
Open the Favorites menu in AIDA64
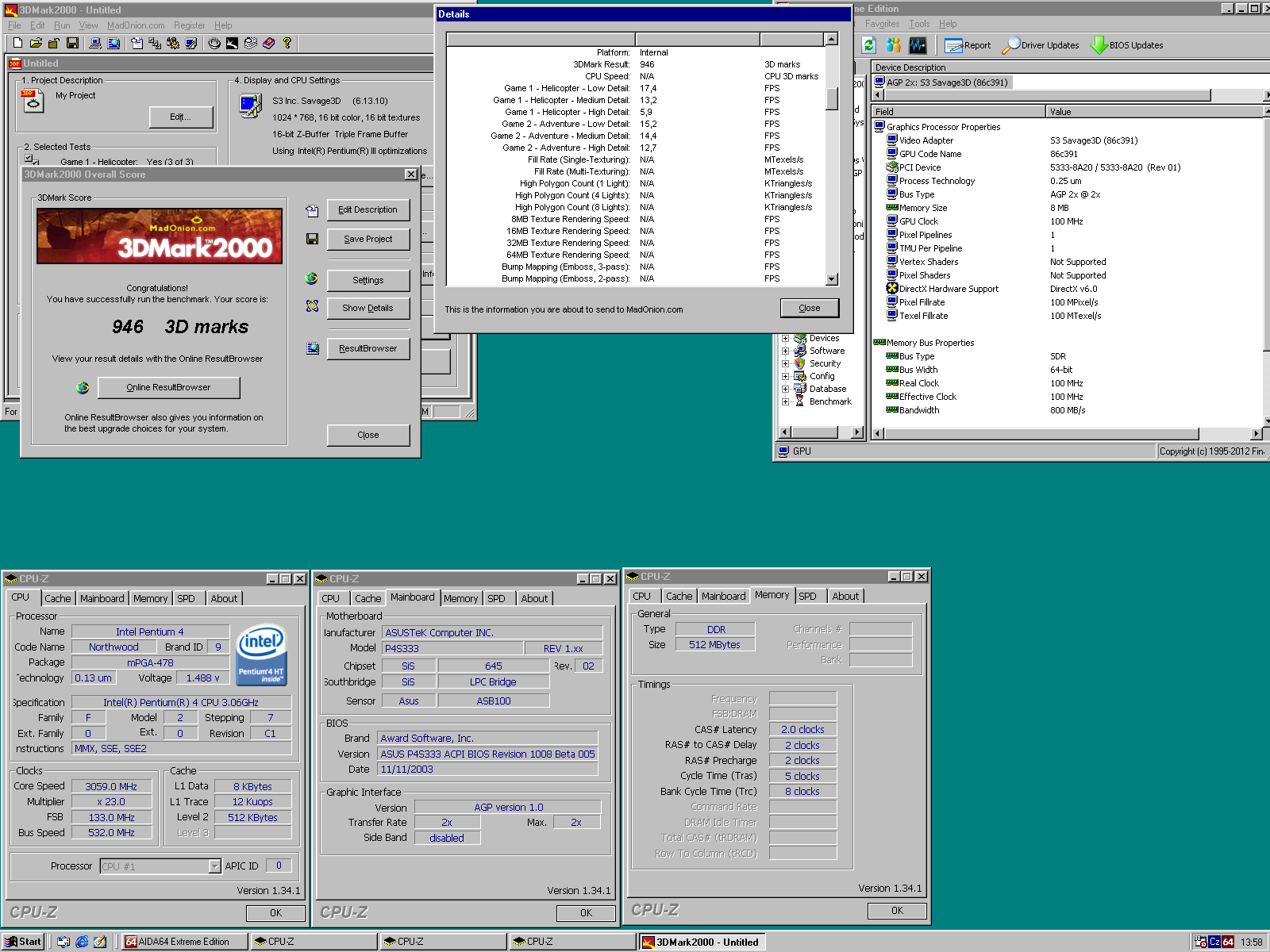point(882,24)
